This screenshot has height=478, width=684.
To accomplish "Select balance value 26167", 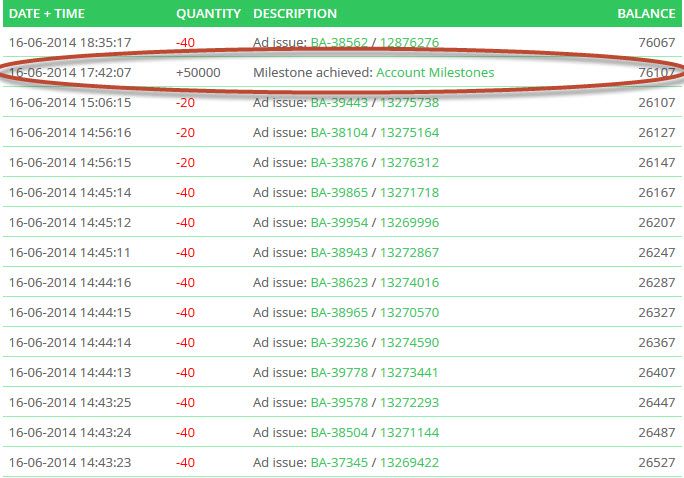I will coord(657,193).
